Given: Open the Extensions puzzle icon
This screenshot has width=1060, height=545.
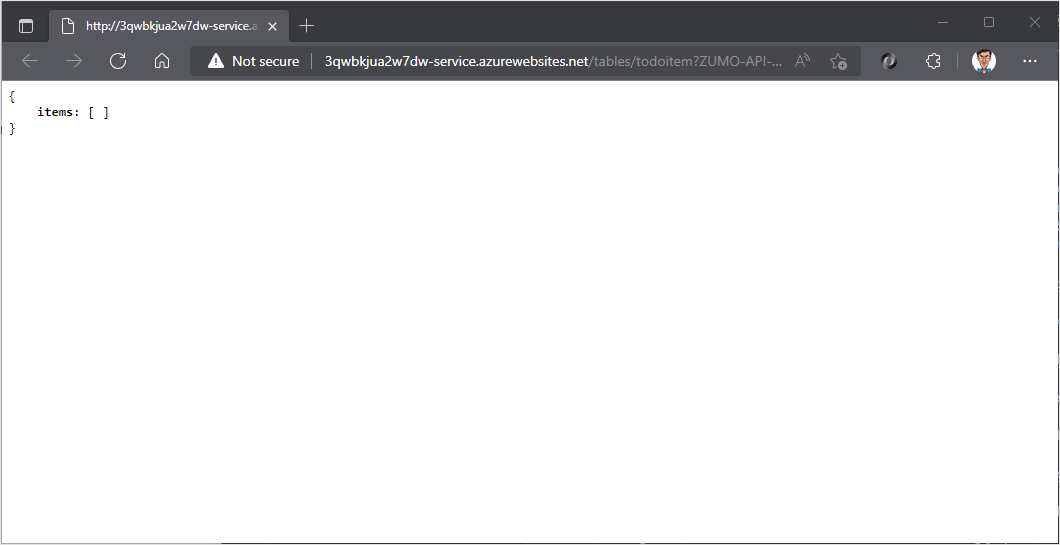Looking at the screenshot, I should pyautogui.click(x=933, y=62).
